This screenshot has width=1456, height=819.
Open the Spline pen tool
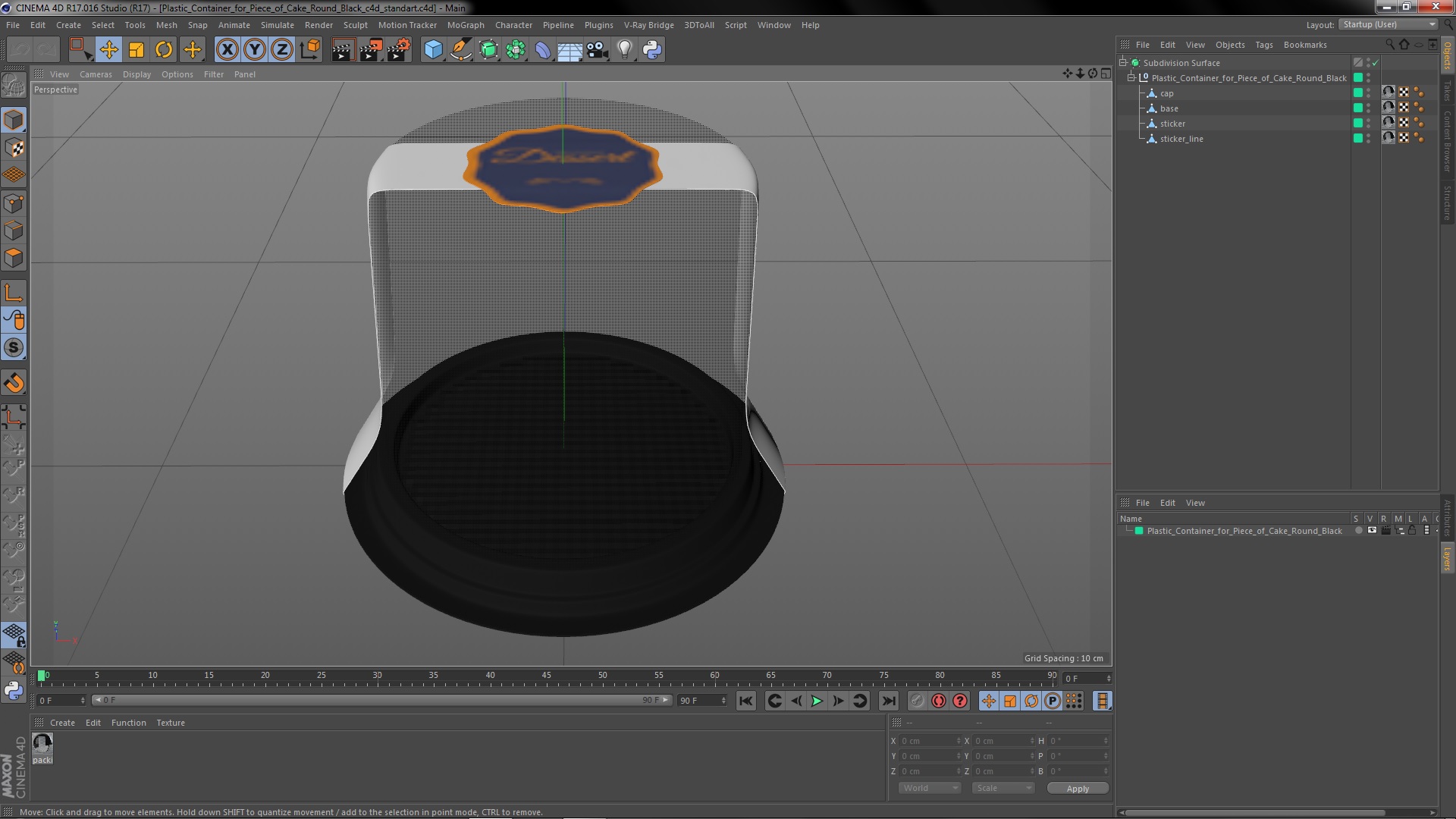(461, 50)
